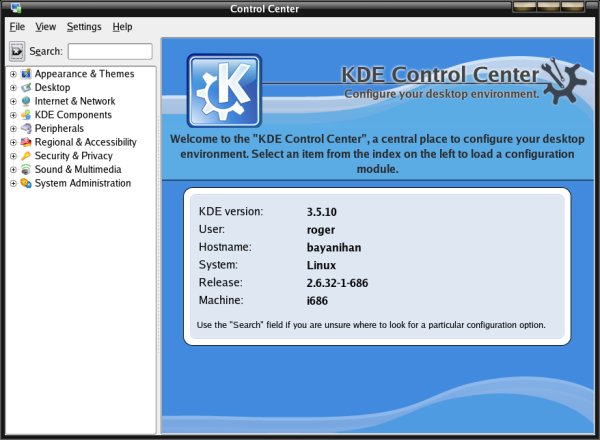
Task: Expand the Security & Privacy tree node
Action: pos(13,156)
